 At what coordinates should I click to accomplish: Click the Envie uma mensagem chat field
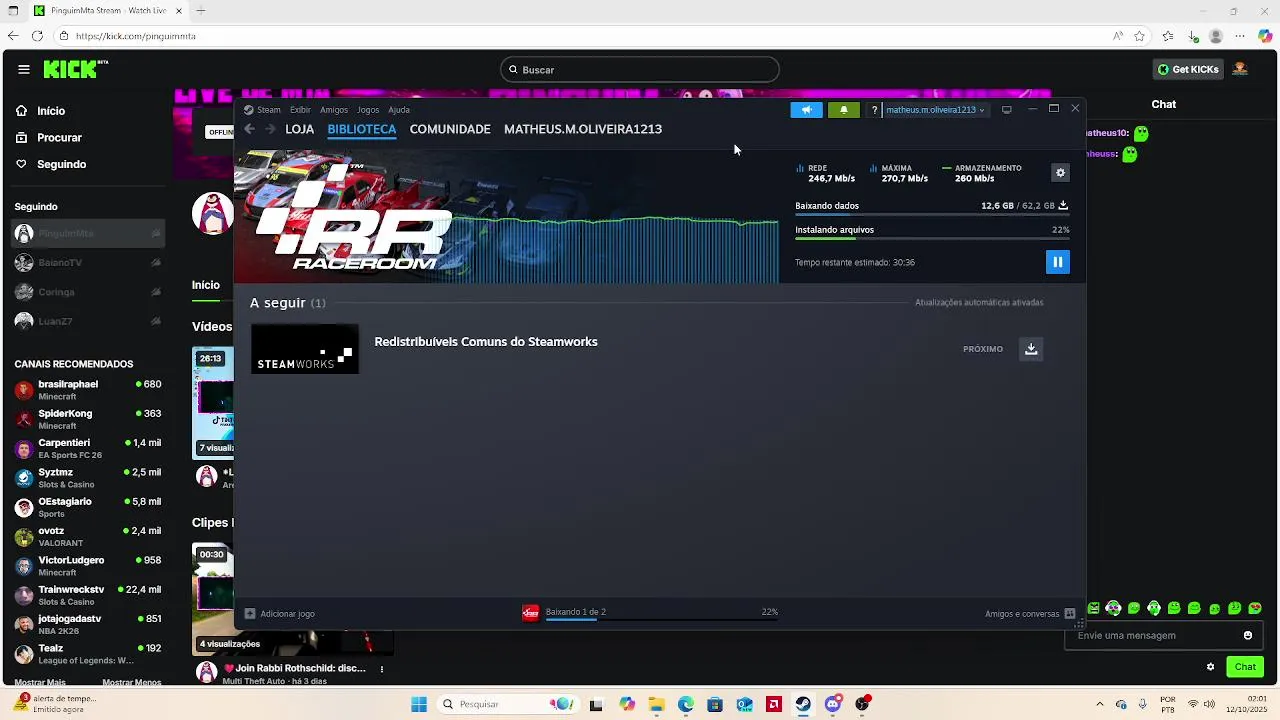pos(1155,635)
